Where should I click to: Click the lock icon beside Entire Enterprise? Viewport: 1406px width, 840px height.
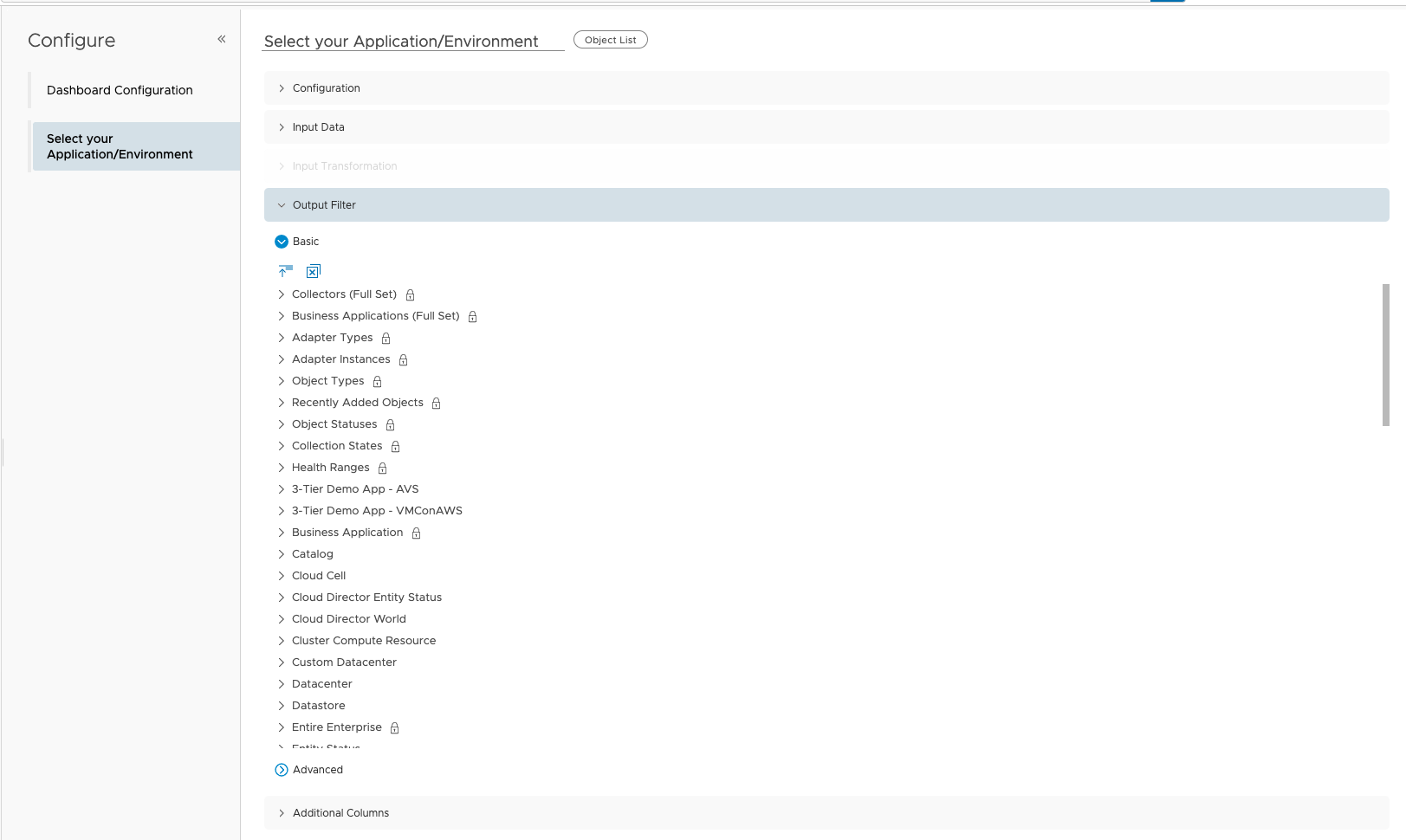[394, 727]
